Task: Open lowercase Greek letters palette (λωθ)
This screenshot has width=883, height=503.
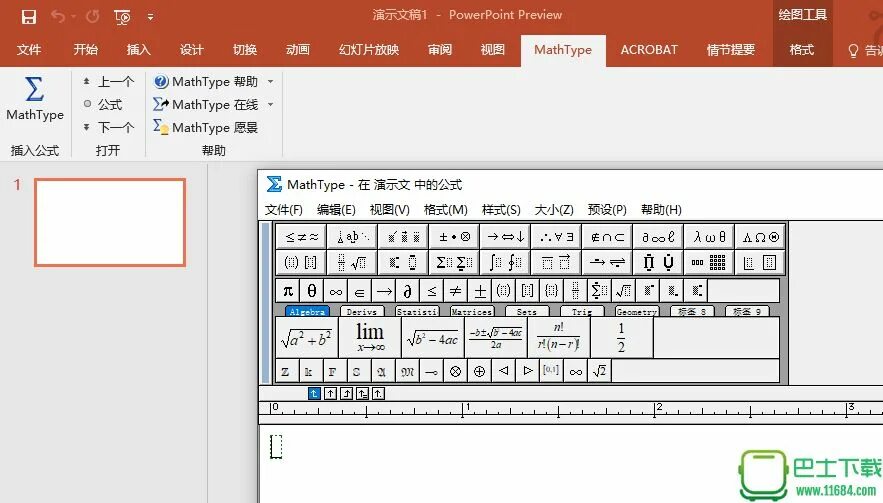Action: click(709, 237)
